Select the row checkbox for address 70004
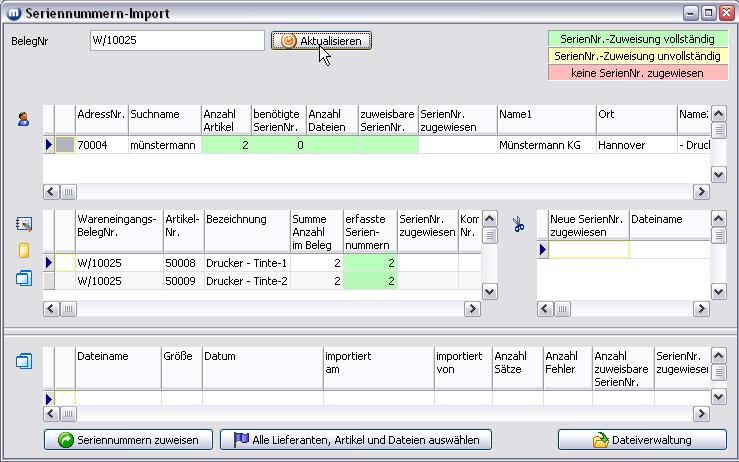Screen dimensions: 739x462 (64, 145)
